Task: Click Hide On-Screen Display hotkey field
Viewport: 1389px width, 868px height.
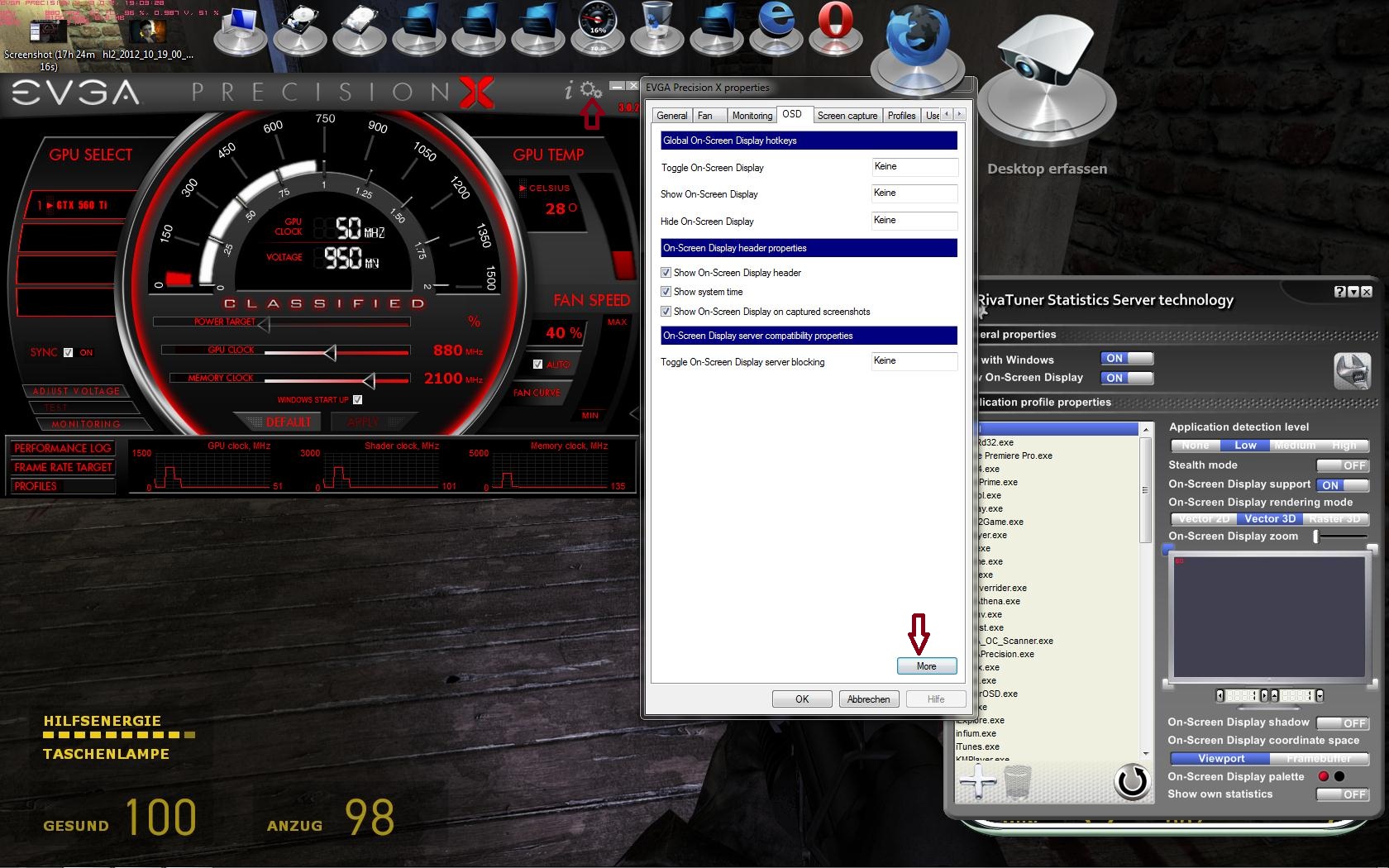Action: [x=915, y=221]
